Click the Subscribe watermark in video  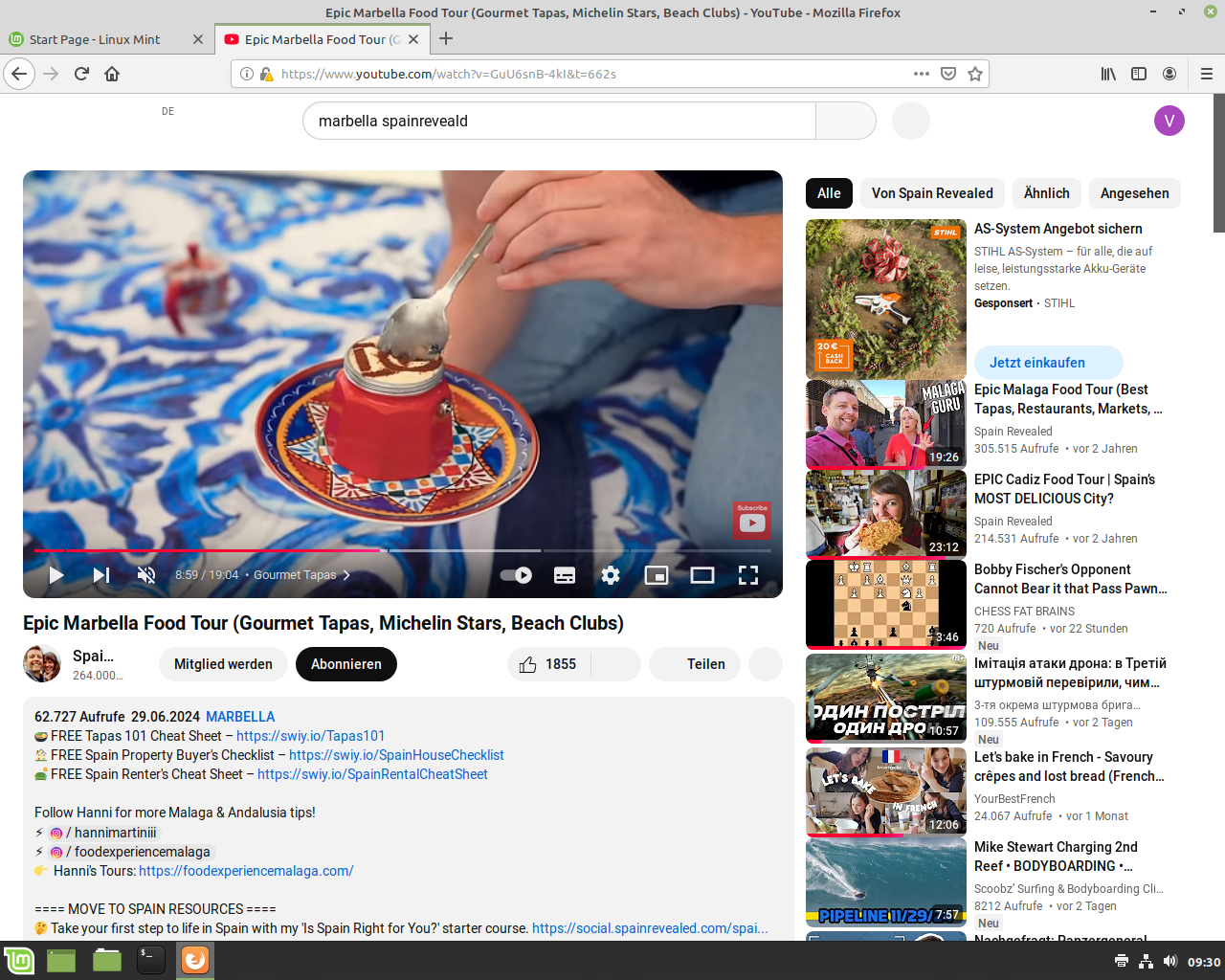tap(752, 519)
